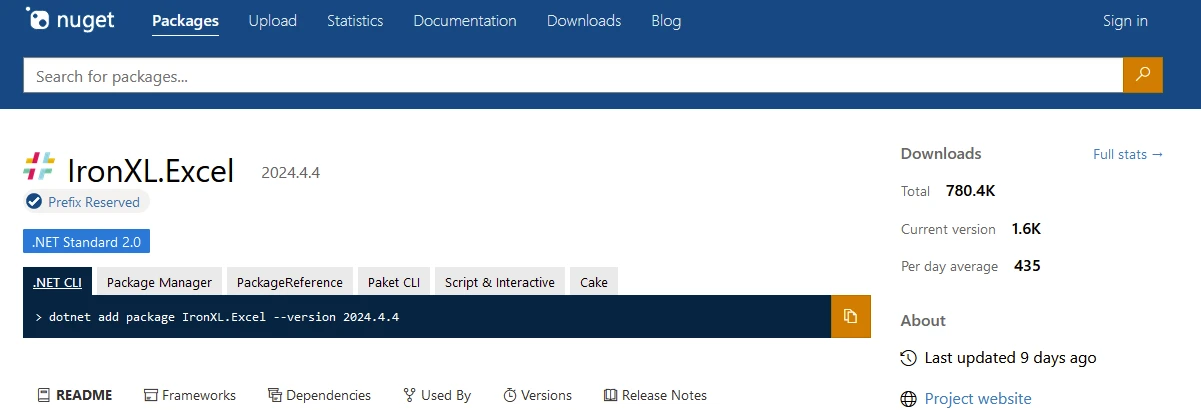Open the Release Notes section

[656, 395]
